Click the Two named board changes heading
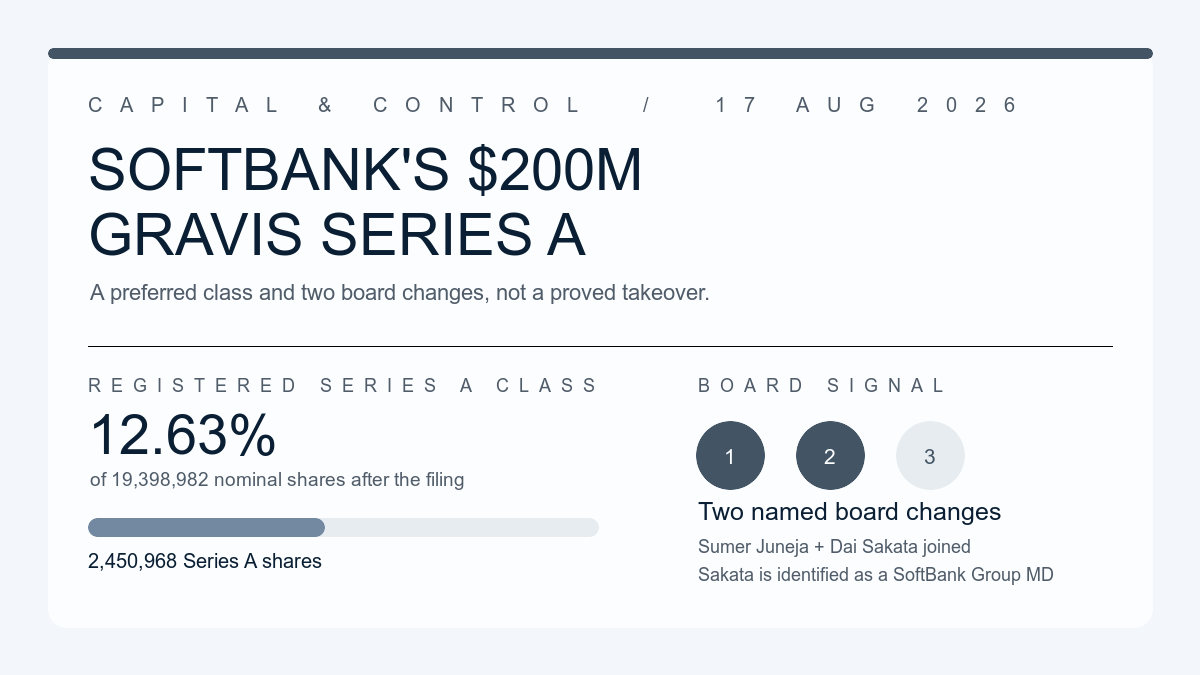The height and width of the screenshot is (675, 1200). [849, 512]
